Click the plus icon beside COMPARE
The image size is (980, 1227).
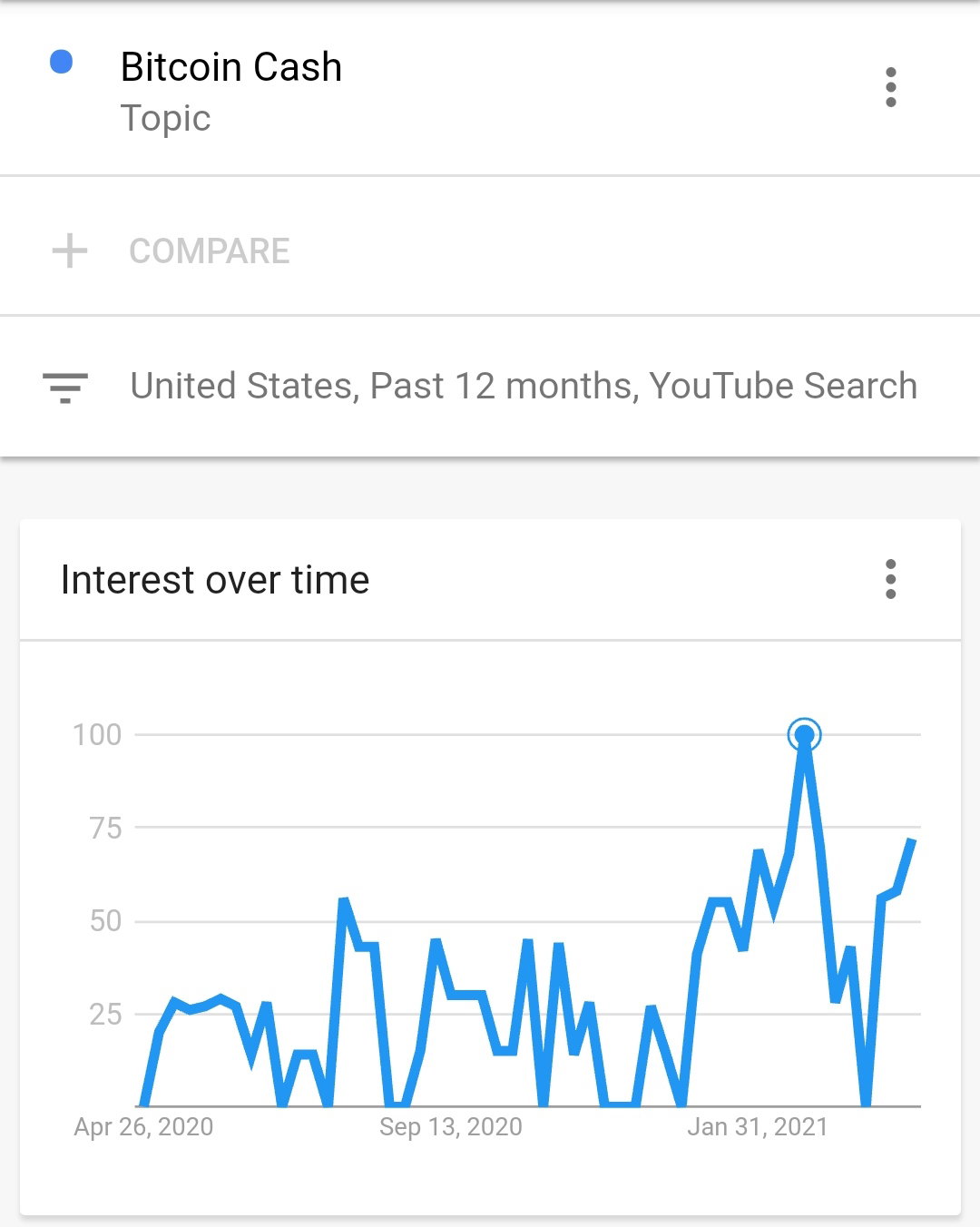pos(70,251)
